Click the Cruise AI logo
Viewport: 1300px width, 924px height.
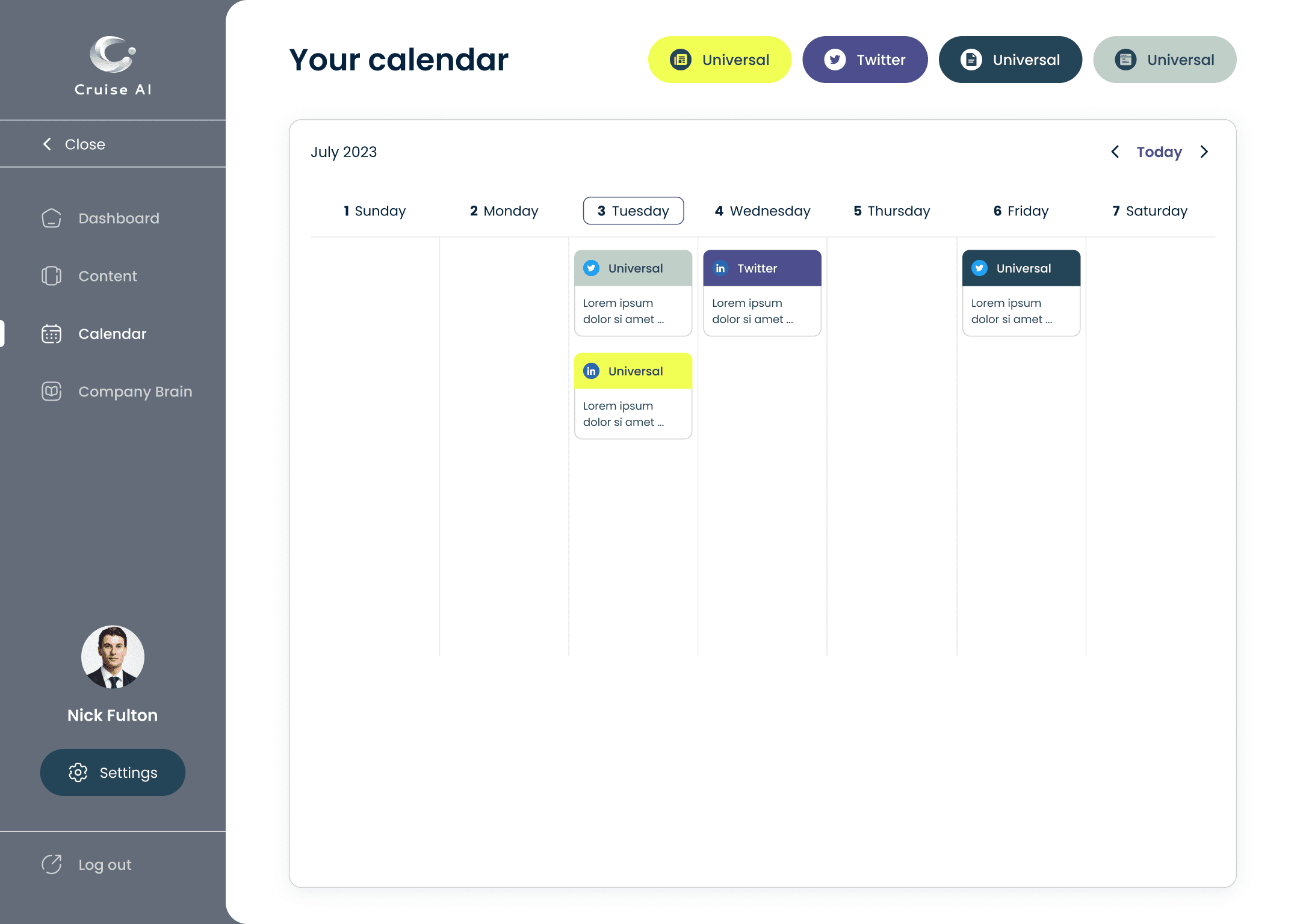113,66
